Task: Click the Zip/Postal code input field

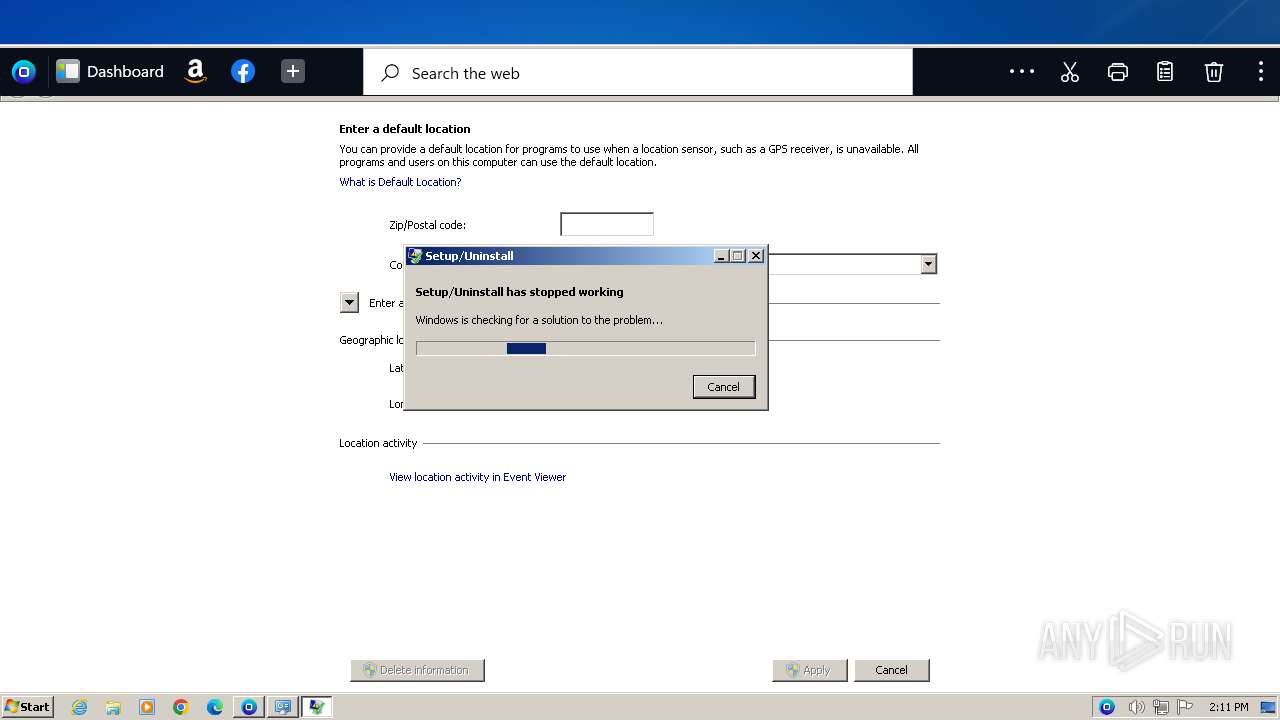Action: coord(607,224)
